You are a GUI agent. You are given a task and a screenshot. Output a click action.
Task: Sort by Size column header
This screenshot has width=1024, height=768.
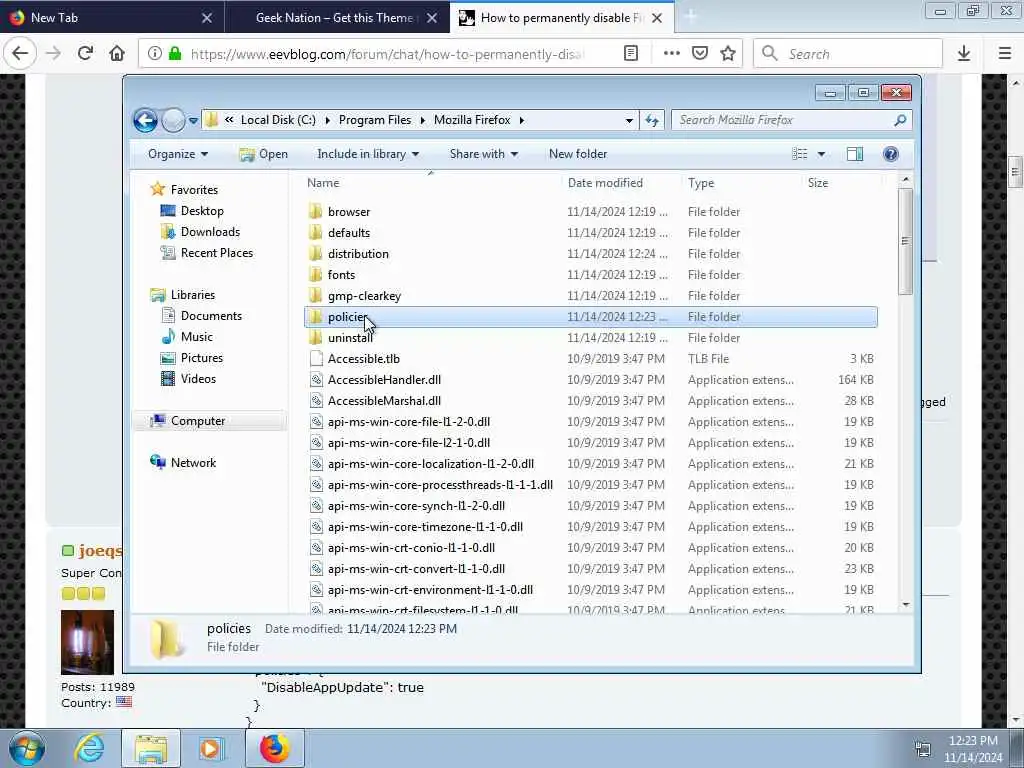pyautogui.click(x=818, y=184)
